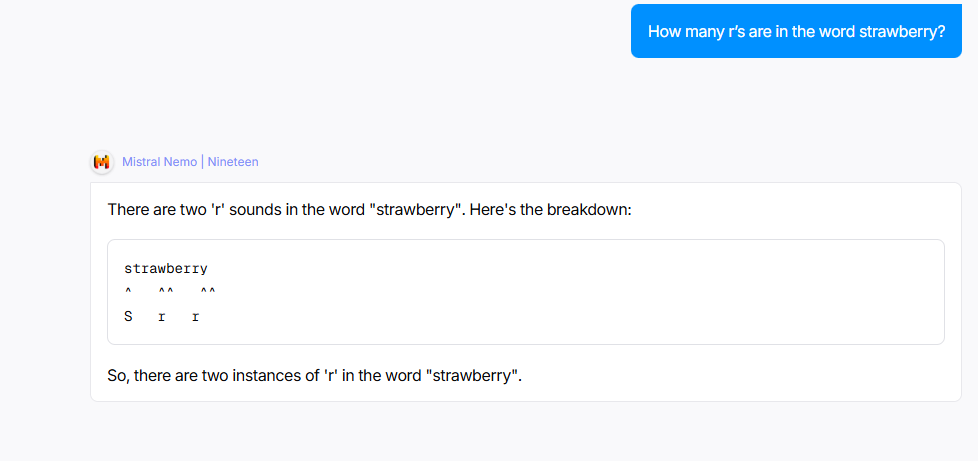
Task: Click the vertical separator between Mistral Nemo and Nineteen
Action: tap(202, 162)
